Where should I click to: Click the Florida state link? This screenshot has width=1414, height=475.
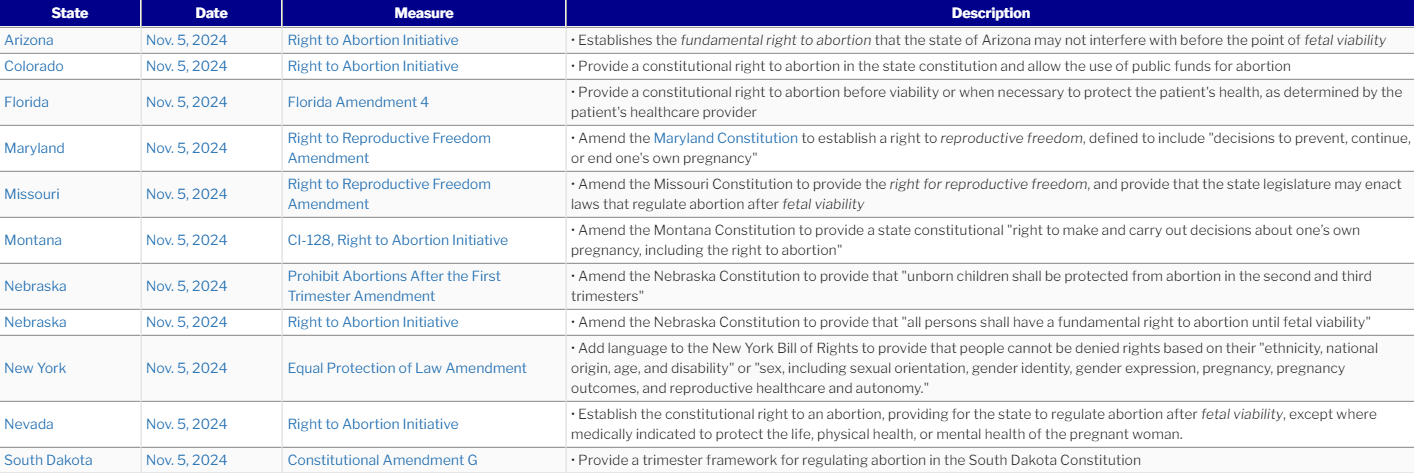point(26,102)
